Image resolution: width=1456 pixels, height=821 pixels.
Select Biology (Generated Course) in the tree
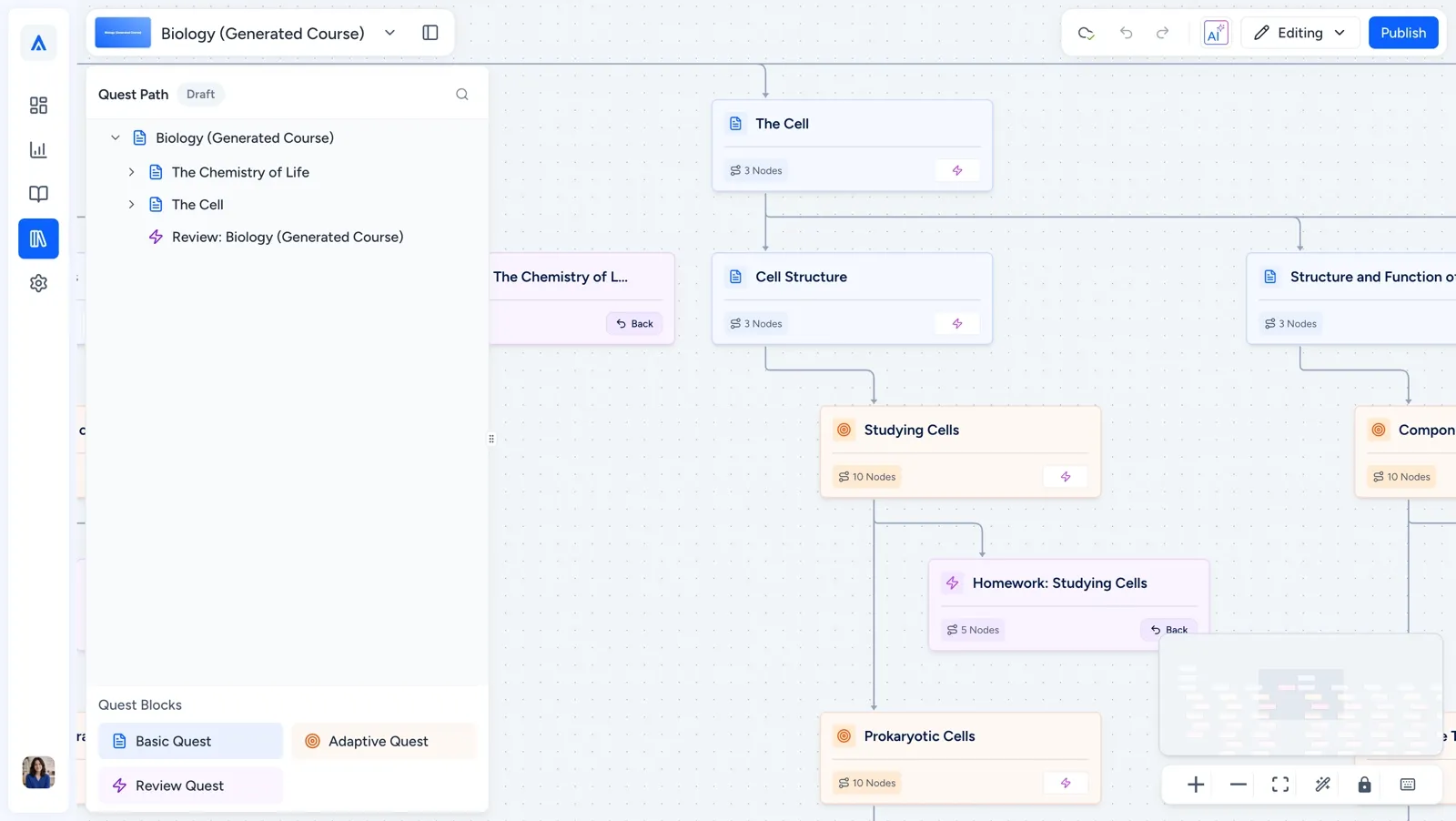pos(245,137)
